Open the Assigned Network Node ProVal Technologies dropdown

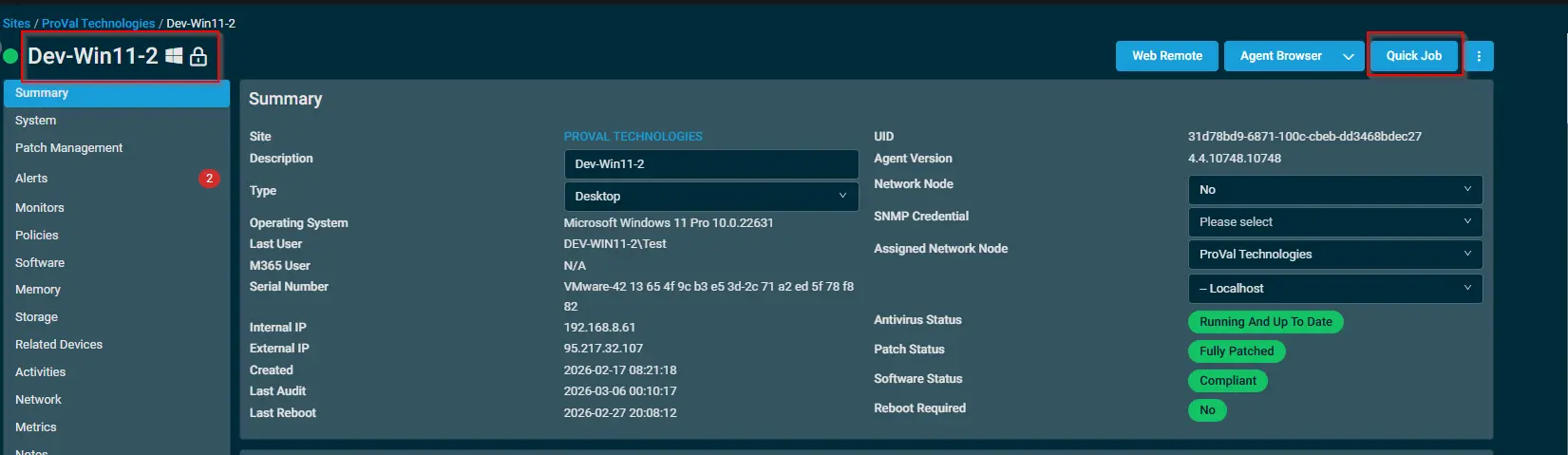1334,255
